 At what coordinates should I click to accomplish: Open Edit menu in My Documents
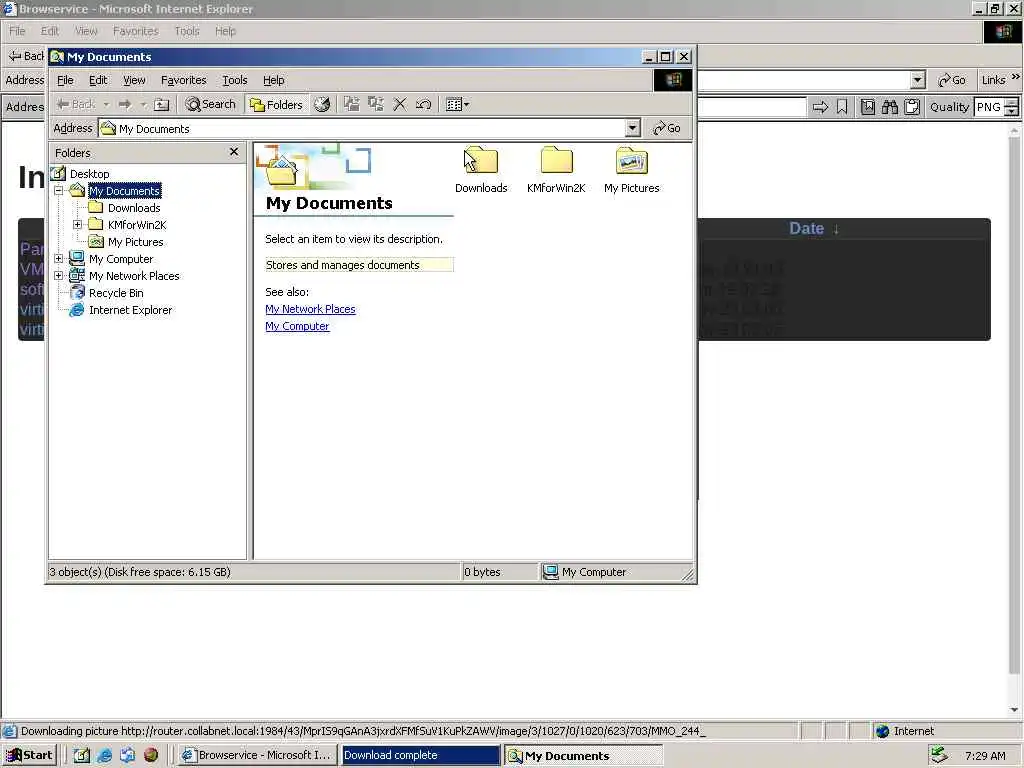point(98,80)
